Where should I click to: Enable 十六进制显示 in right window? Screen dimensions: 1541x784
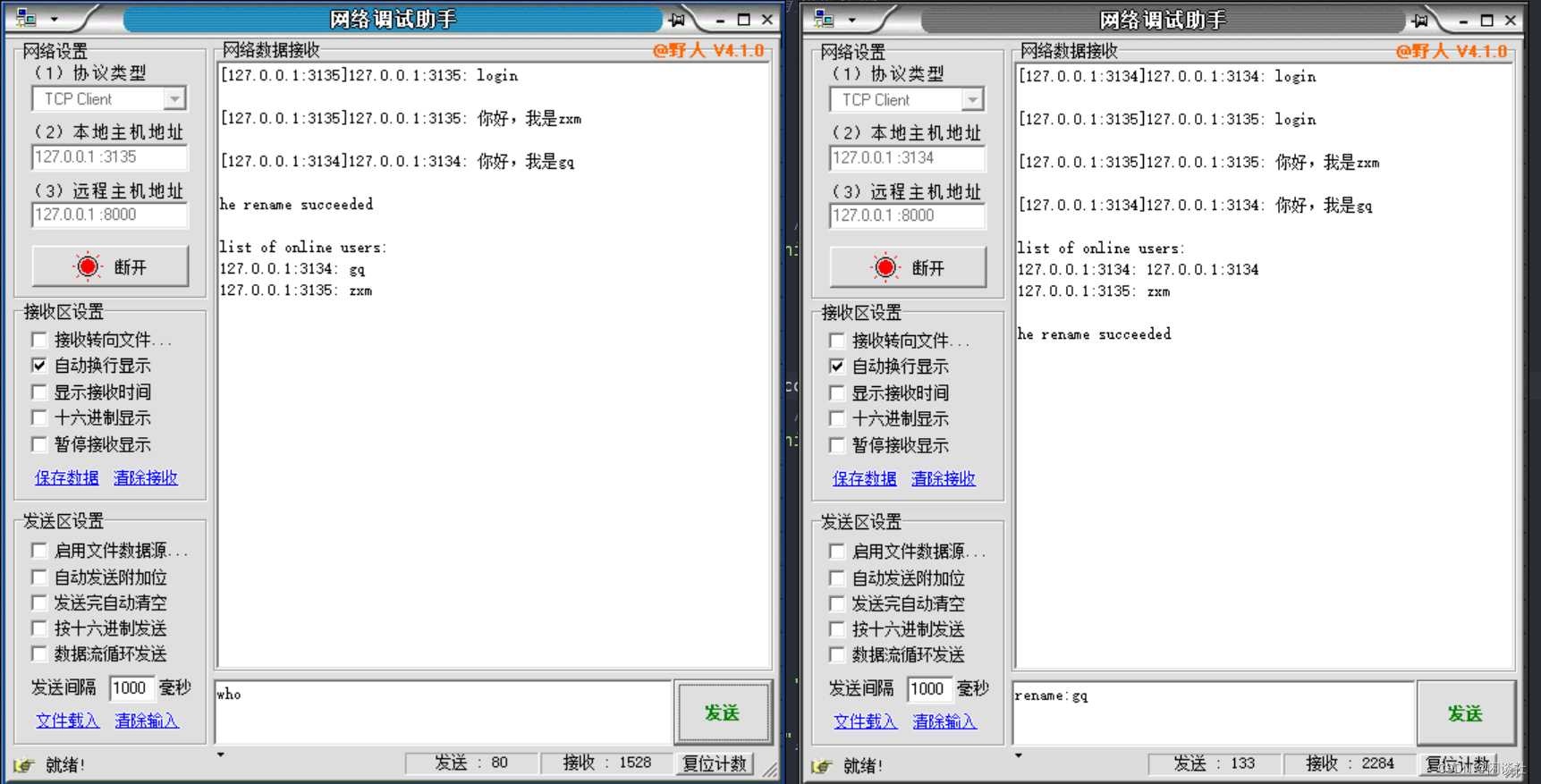[837, 418]
